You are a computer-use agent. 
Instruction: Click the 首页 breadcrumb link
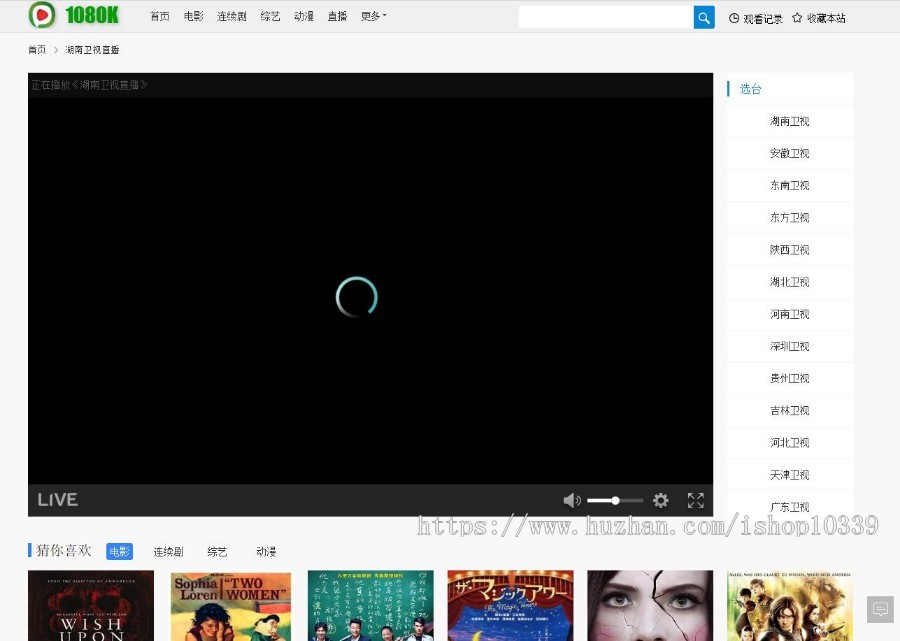tap(37, 50)
